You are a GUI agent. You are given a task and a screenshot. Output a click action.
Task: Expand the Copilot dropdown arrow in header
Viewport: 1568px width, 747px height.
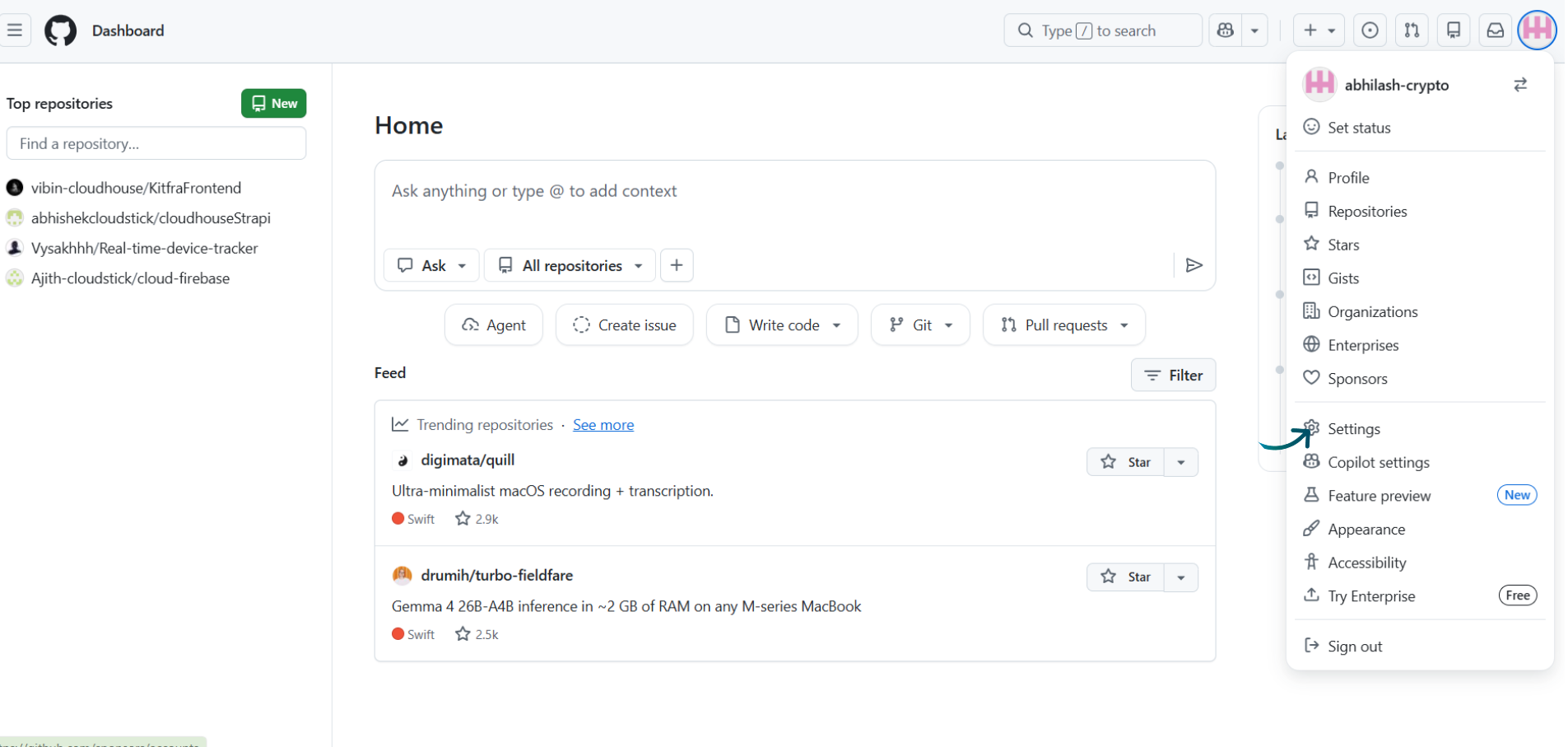[x=1254, y=30]
